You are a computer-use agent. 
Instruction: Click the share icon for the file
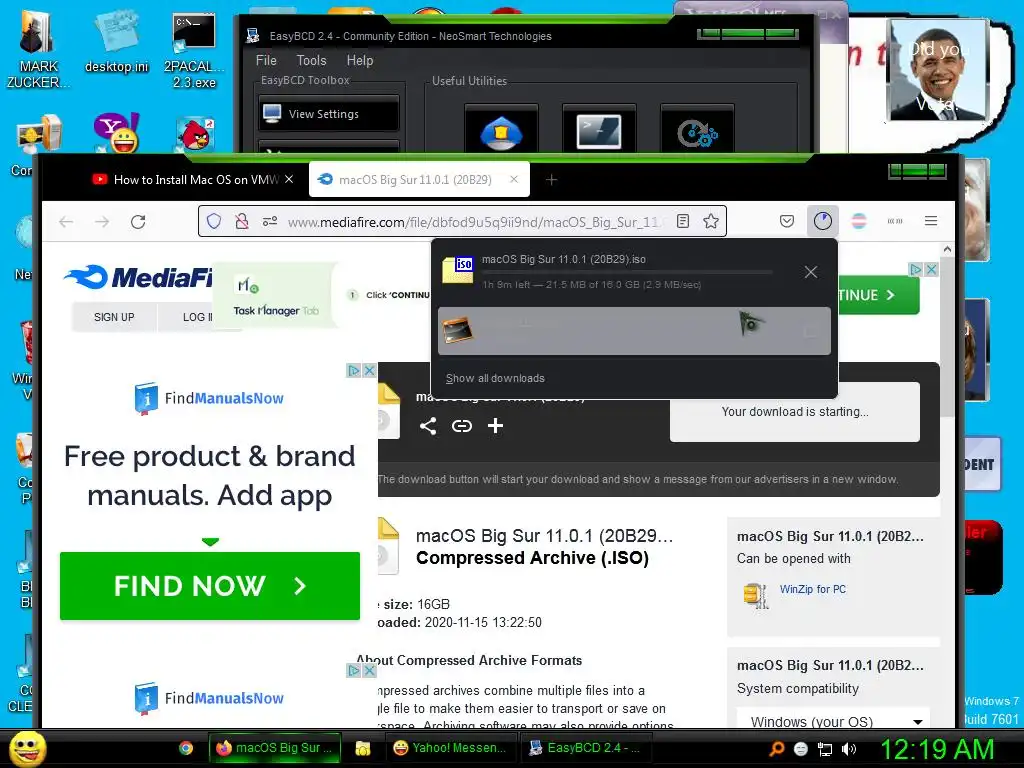tap(428, 426)
